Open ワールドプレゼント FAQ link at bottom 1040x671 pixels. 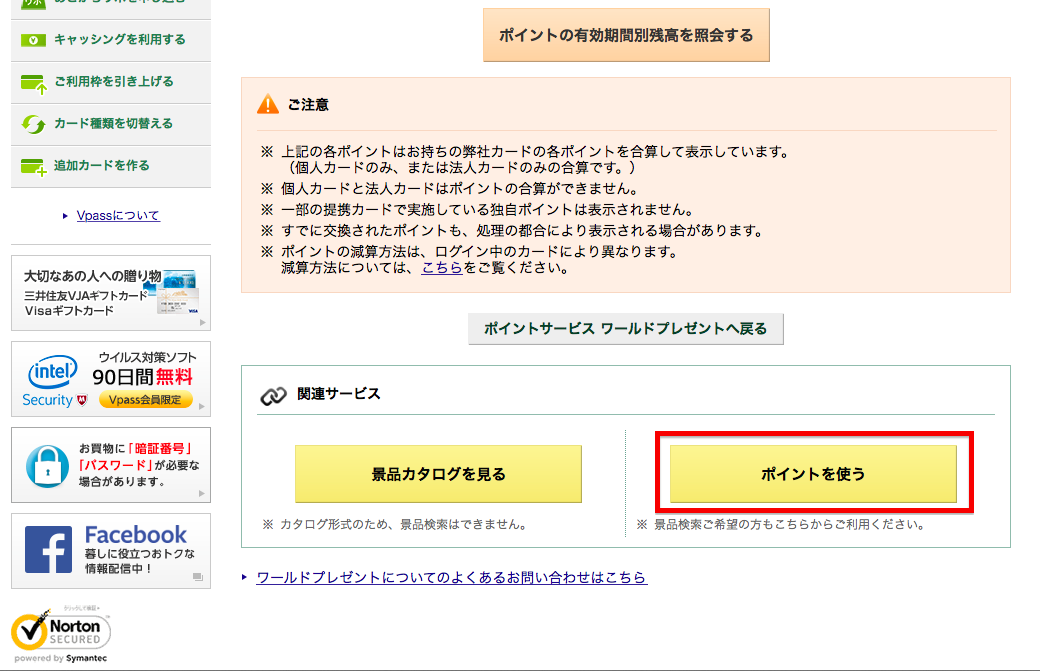tap(451, 578)
